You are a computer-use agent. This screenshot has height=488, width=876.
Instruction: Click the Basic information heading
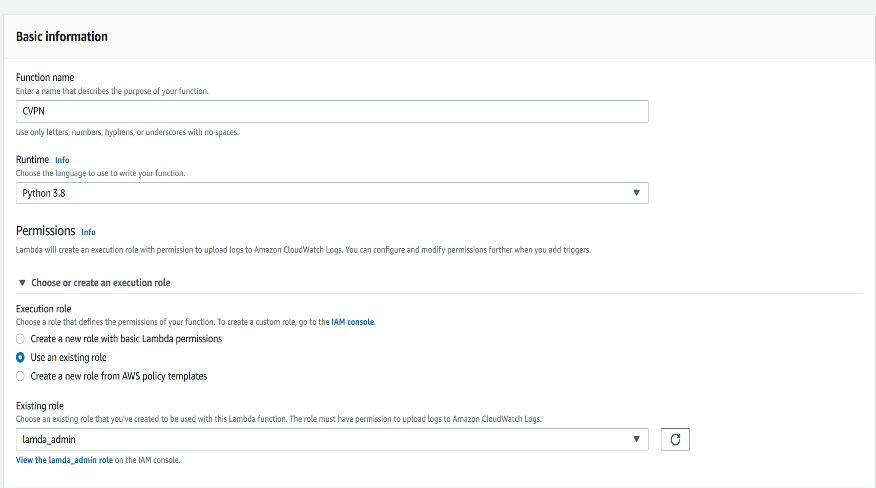tap(62, 37)
